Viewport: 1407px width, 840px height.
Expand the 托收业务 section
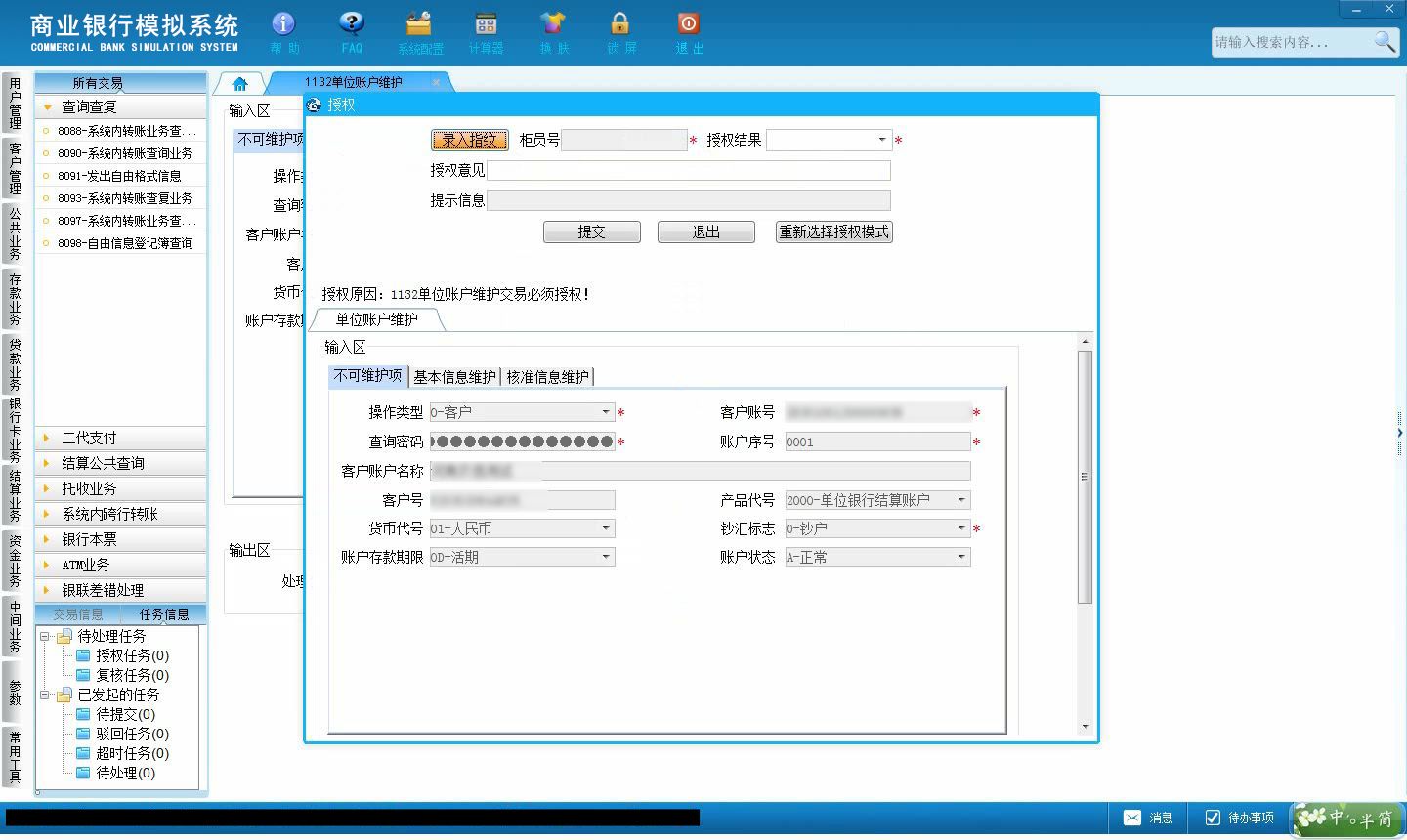[121, 488]
